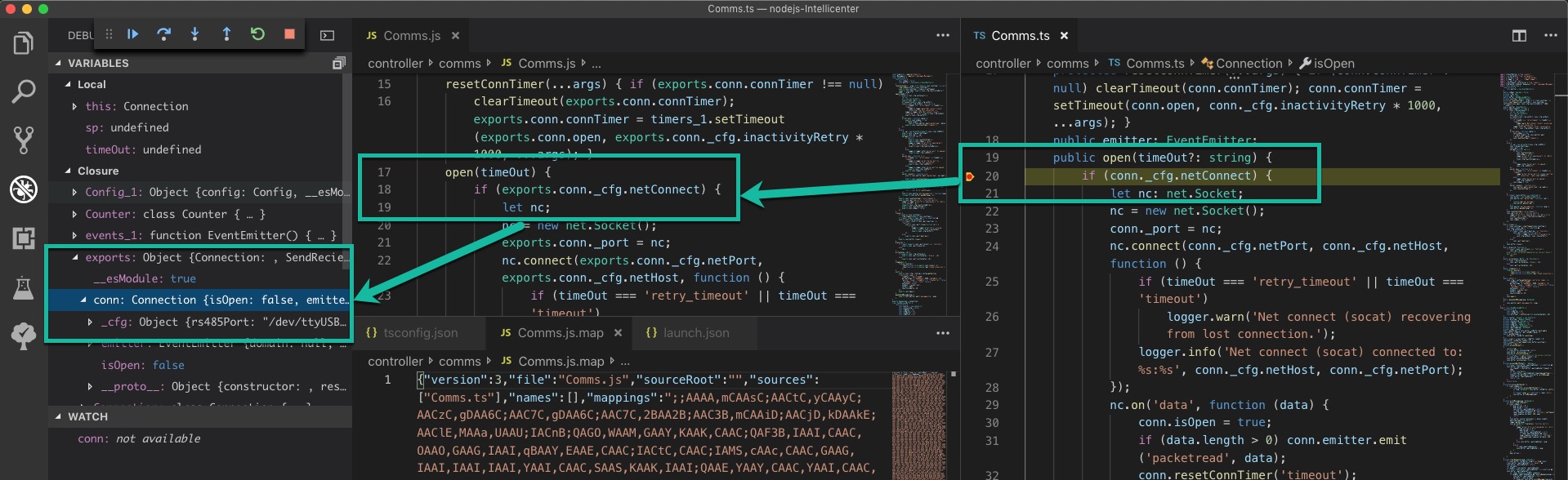
Task: Click line number 25 in Comms.ts
Action: 991,282
